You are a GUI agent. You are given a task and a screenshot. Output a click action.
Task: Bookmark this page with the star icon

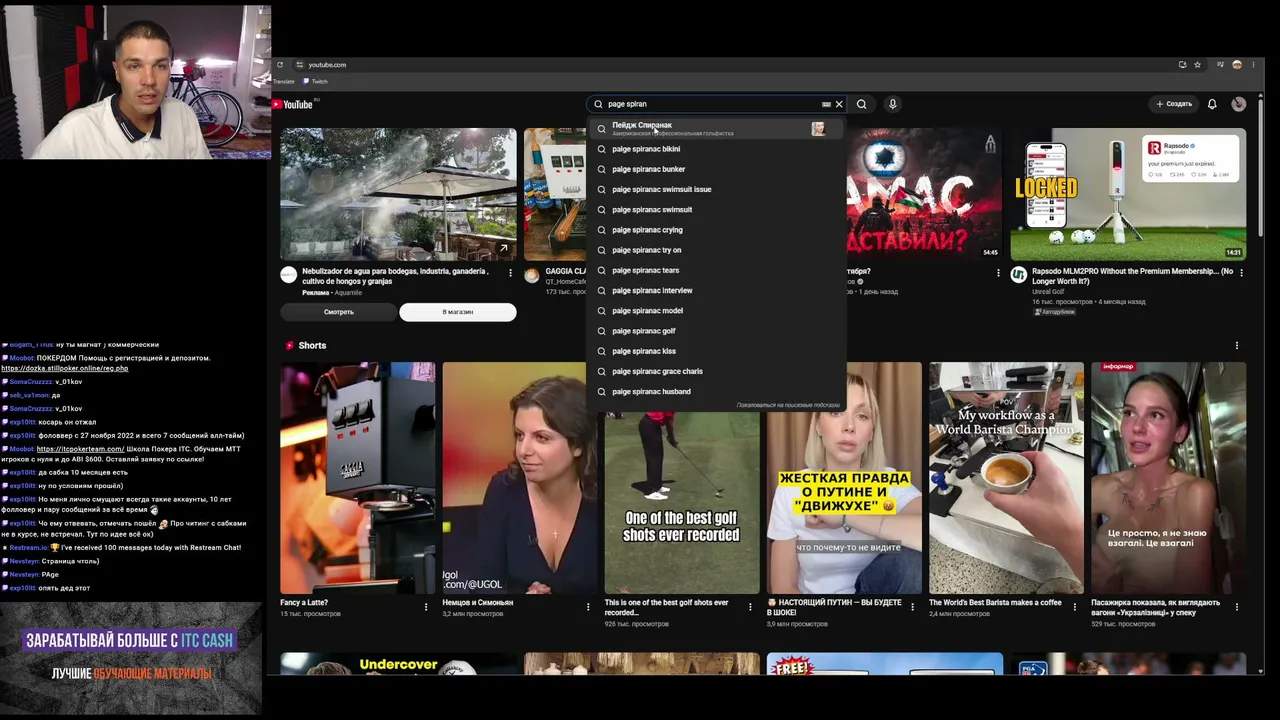tap(1197, 65)
